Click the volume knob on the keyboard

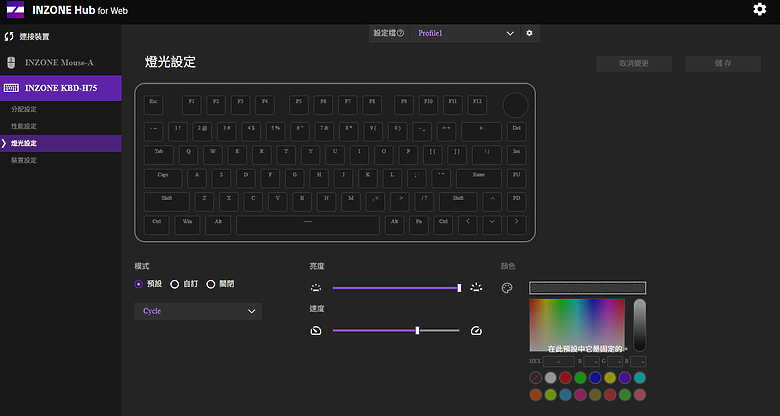(x=515, y=103)
